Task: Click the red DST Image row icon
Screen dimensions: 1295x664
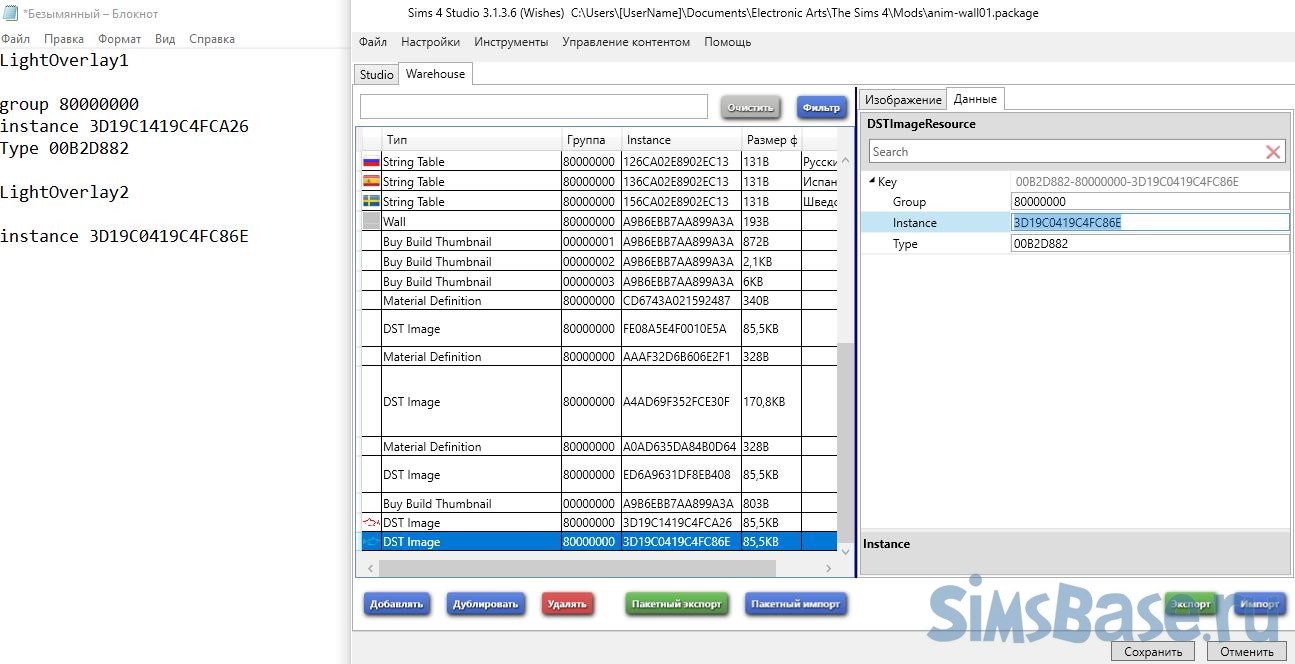Action: 371,523
